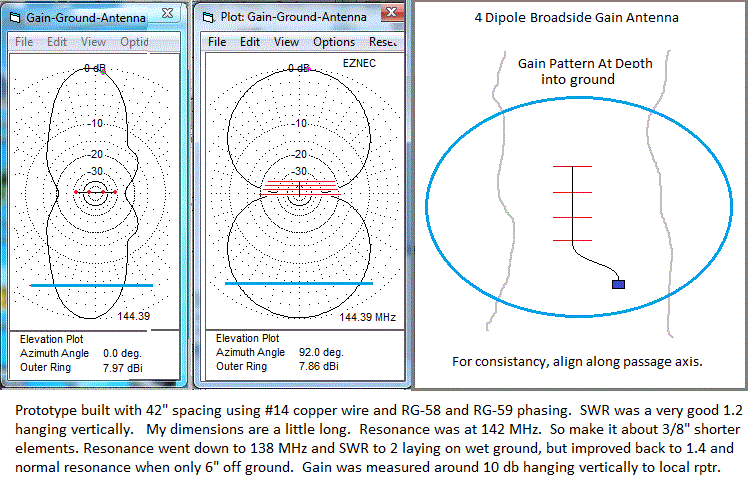Viewport: 748px width, 482px height.
Task: Click the blue ground line in left plot
Action: point(91,285)
